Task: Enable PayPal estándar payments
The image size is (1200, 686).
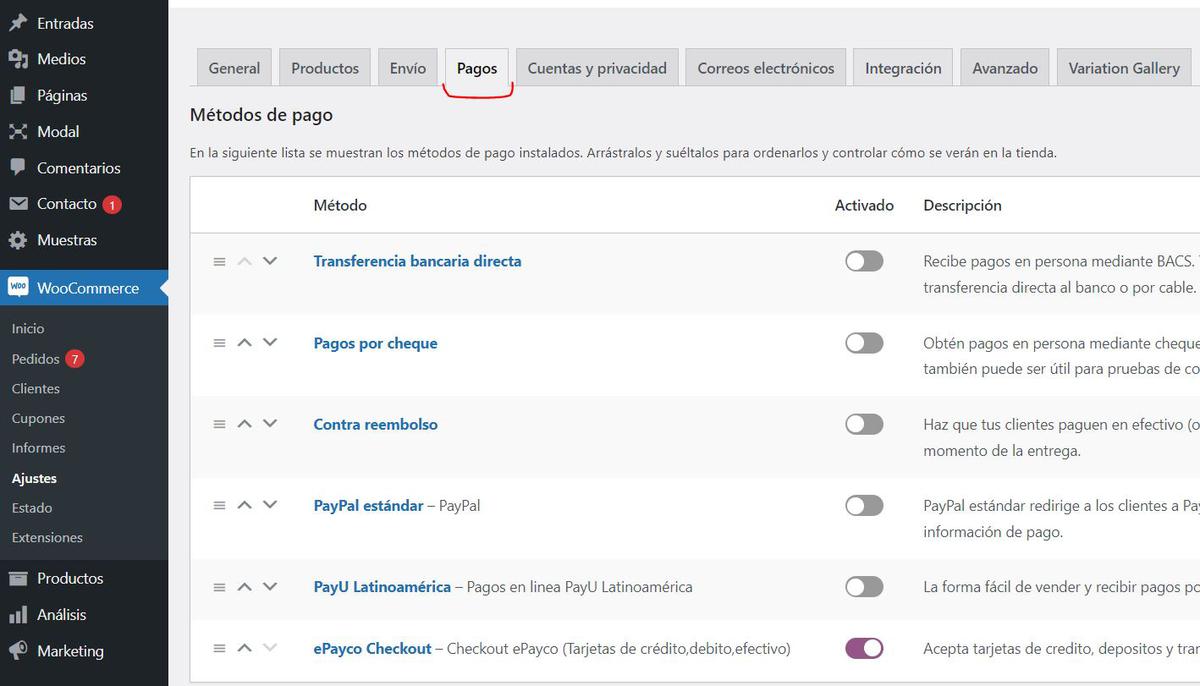Action: [864, 505]
